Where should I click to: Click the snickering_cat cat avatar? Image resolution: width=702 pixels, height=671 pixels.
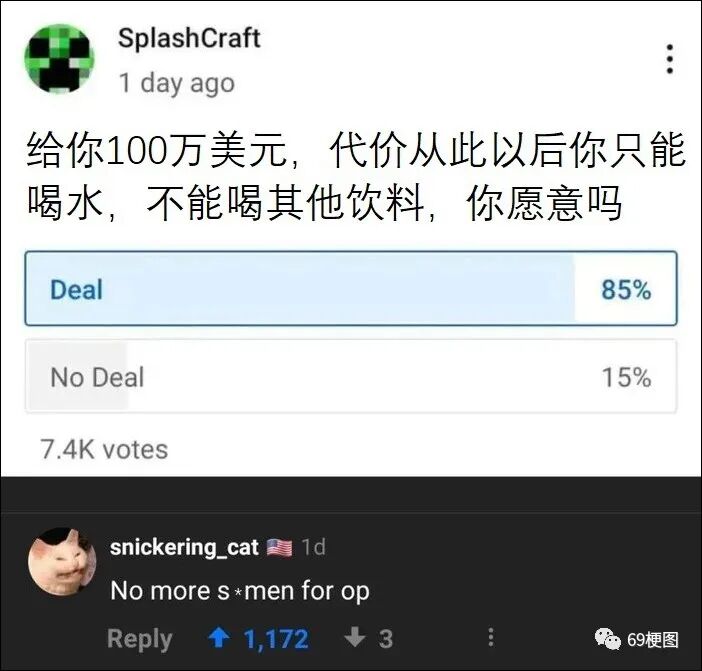tap(62, 561)
